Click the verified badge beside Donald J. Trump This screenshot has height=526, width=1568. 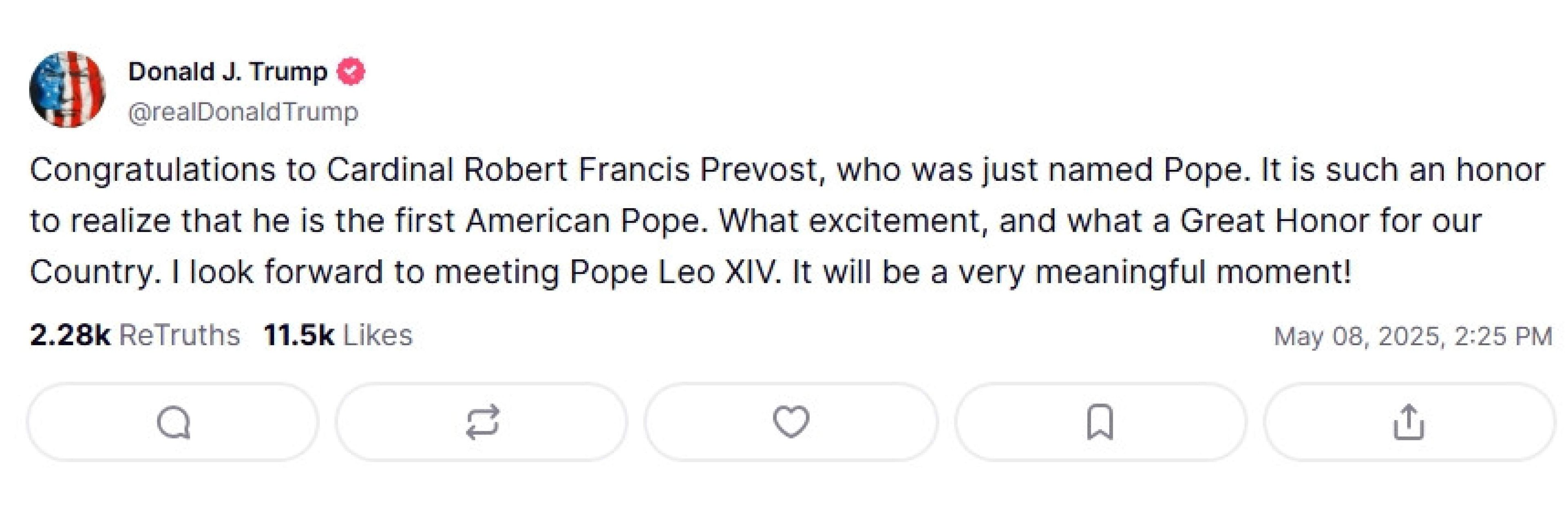click(x=351, y=72)
